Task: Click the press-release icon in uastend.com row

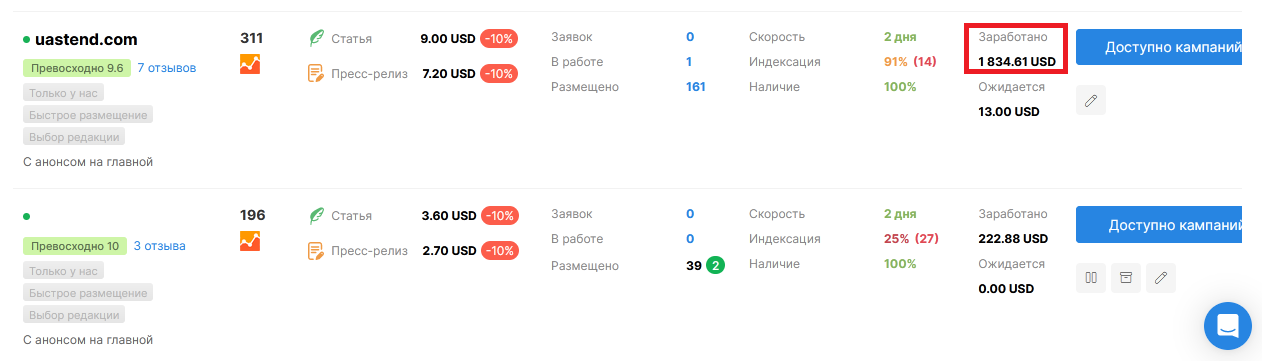Action: click(x=316, y=73)
